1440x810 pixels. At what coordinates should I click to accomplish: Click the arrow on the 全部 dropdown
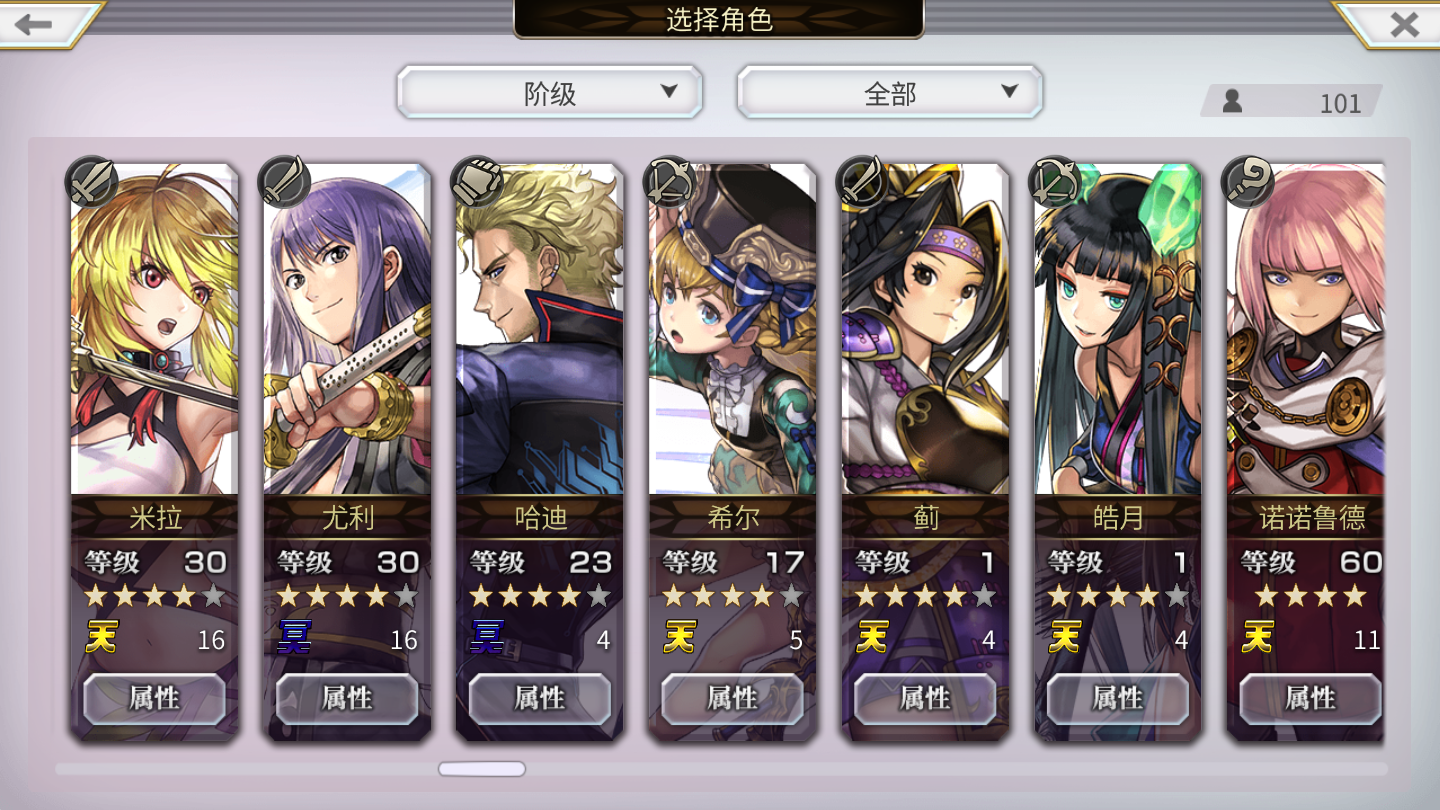[x=1009, y=91]
